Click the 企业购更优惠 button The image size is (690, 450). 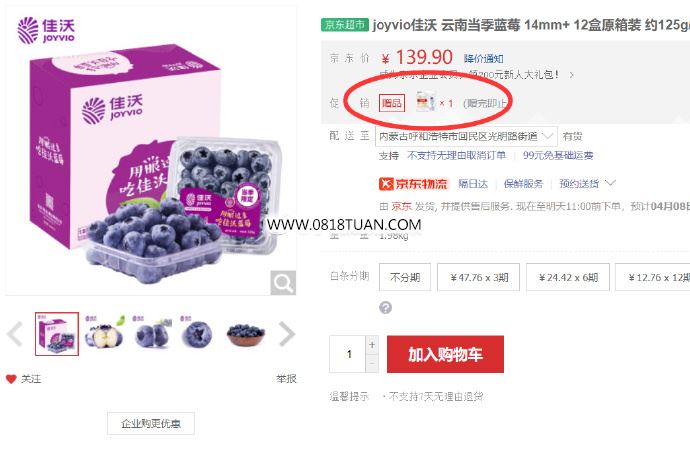click(x=151, y=423)
